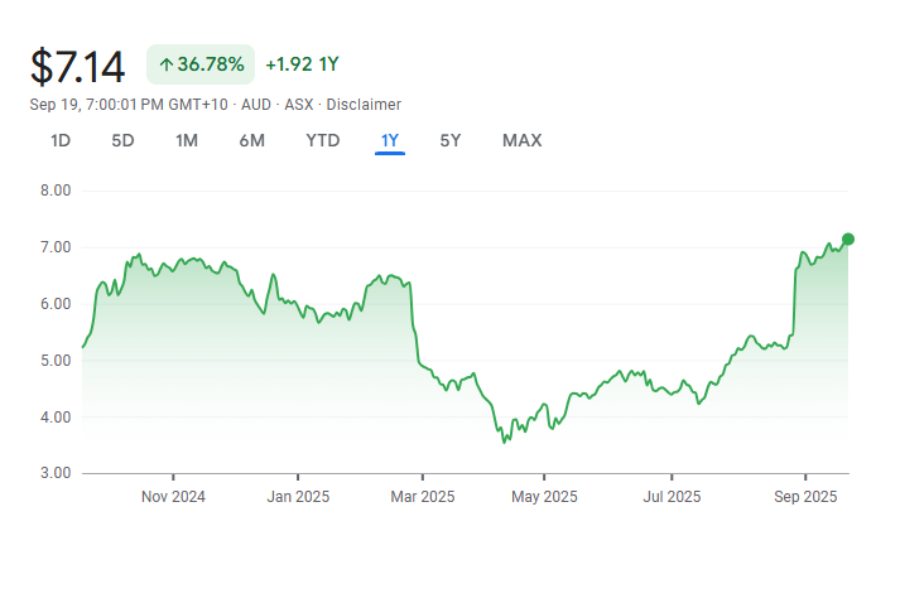Click the green endpoint dot on chart
900x600 pixels.
(848, 239)
